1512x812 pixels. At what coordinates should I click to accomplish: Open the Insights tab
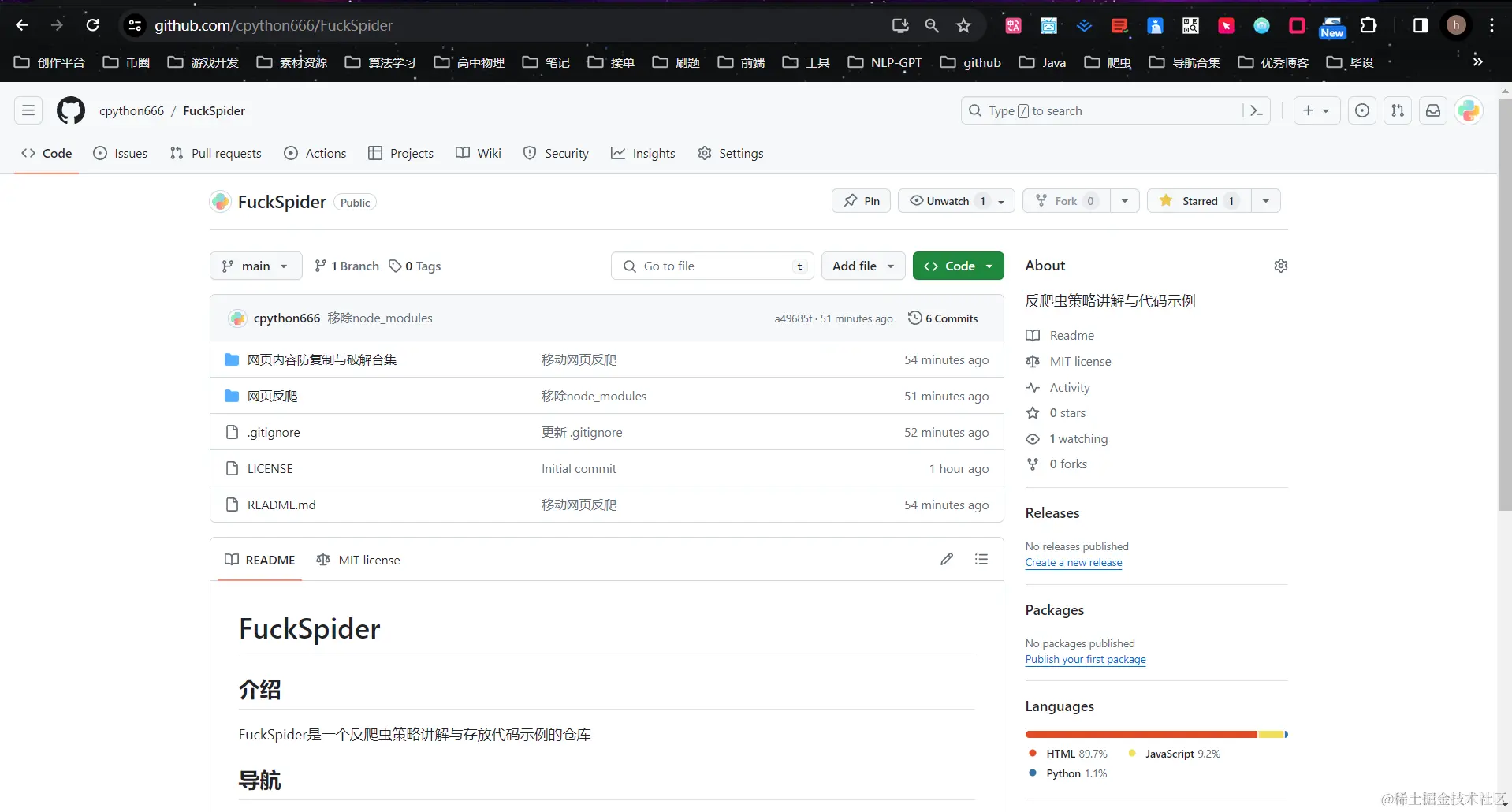click(643, 154)
